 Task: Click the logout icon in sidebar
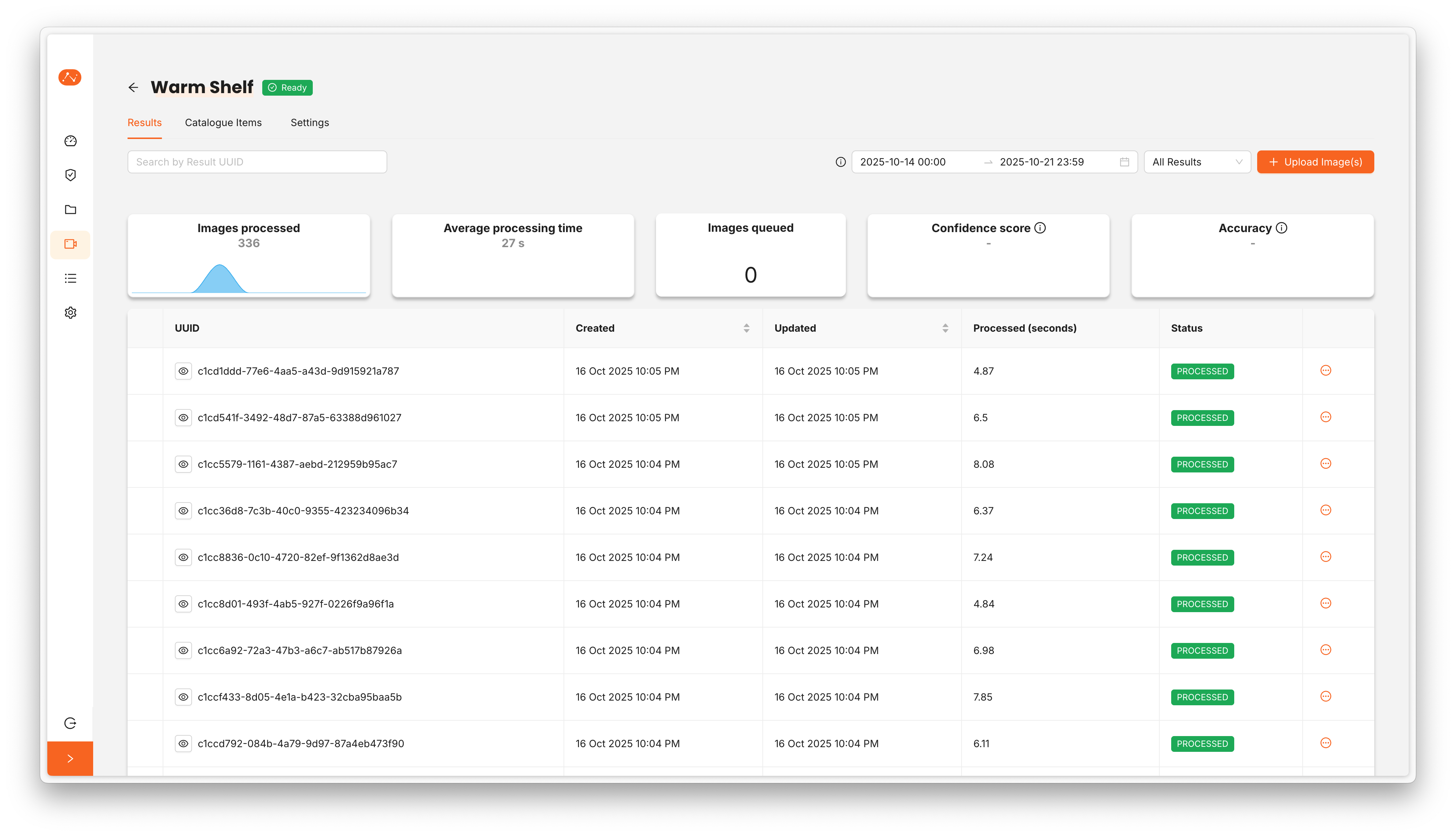71,723
